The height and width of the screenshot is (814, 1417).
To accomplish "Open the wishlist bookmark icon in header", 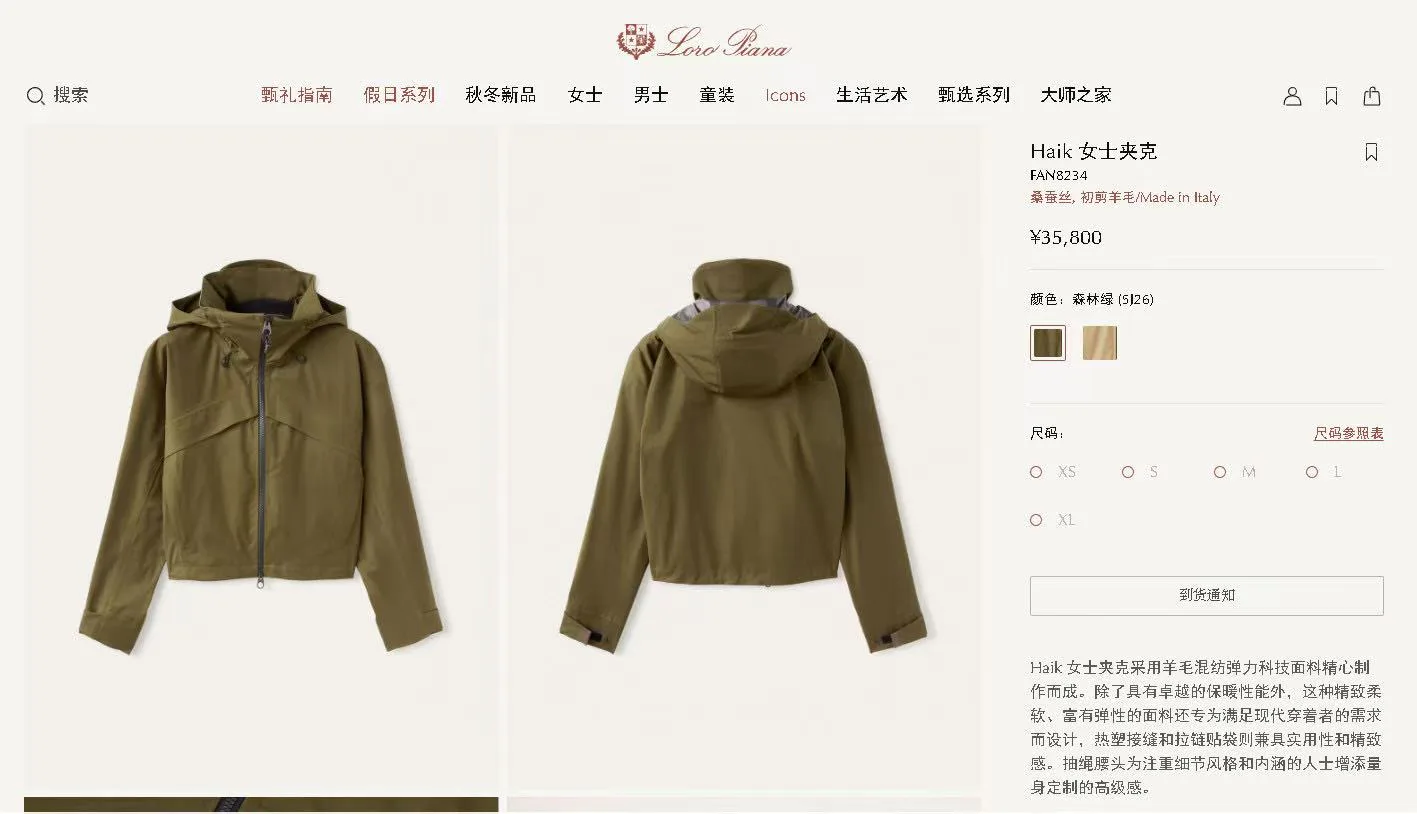I will pos(1332,96).
